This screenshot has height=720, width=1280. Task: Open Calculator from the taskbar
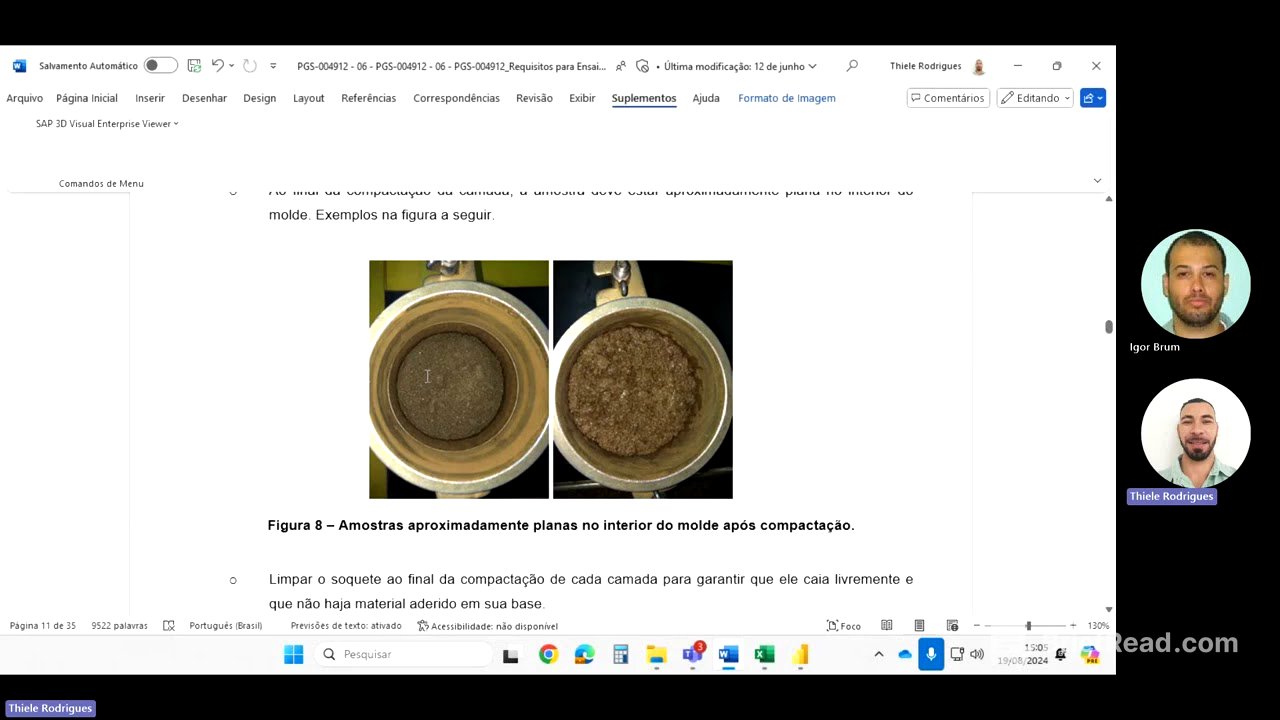click(x=620, y=655)
